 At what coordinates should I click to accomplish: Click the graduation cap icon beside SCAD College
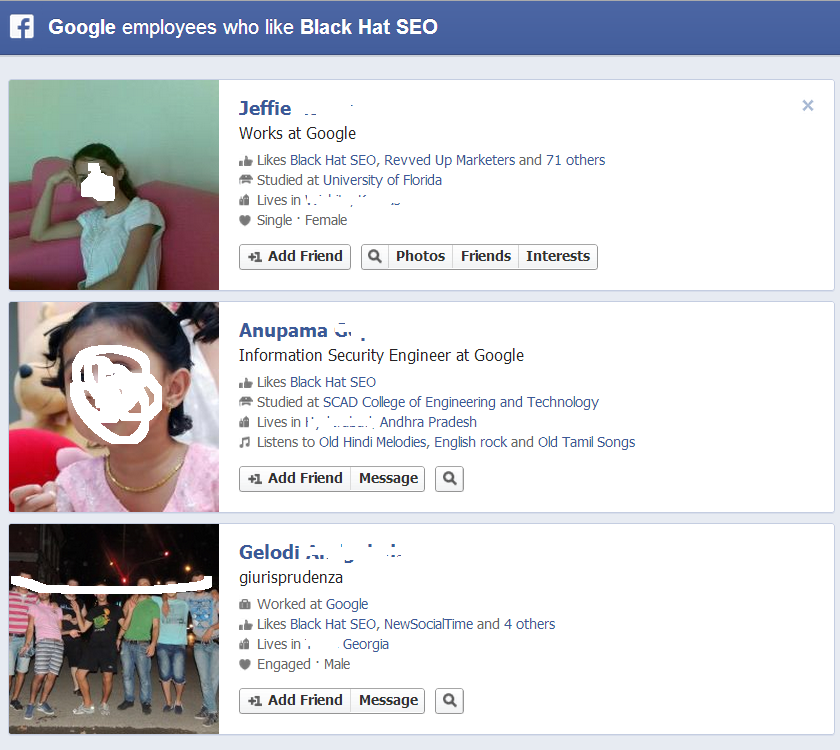click(245, 402)
